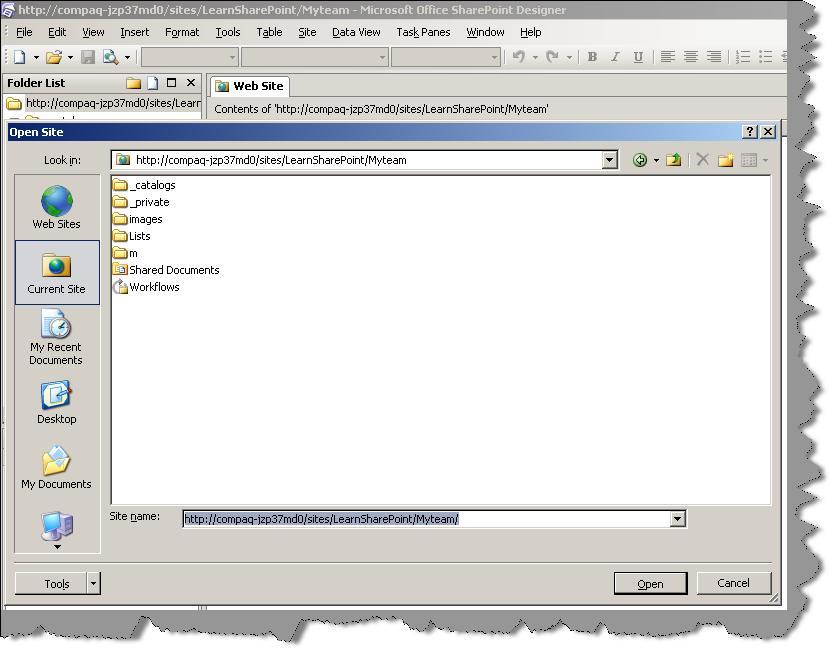Click New Folder icon in Folder List
This screenshot has height=648, width=830.
point(133,83)
